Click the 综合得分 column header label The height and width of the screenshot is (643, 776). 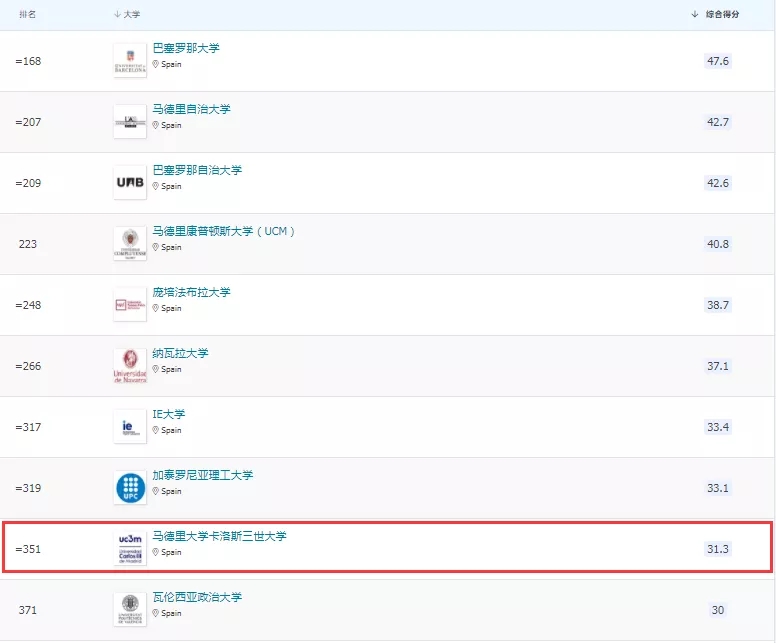[x=722, y=14]
